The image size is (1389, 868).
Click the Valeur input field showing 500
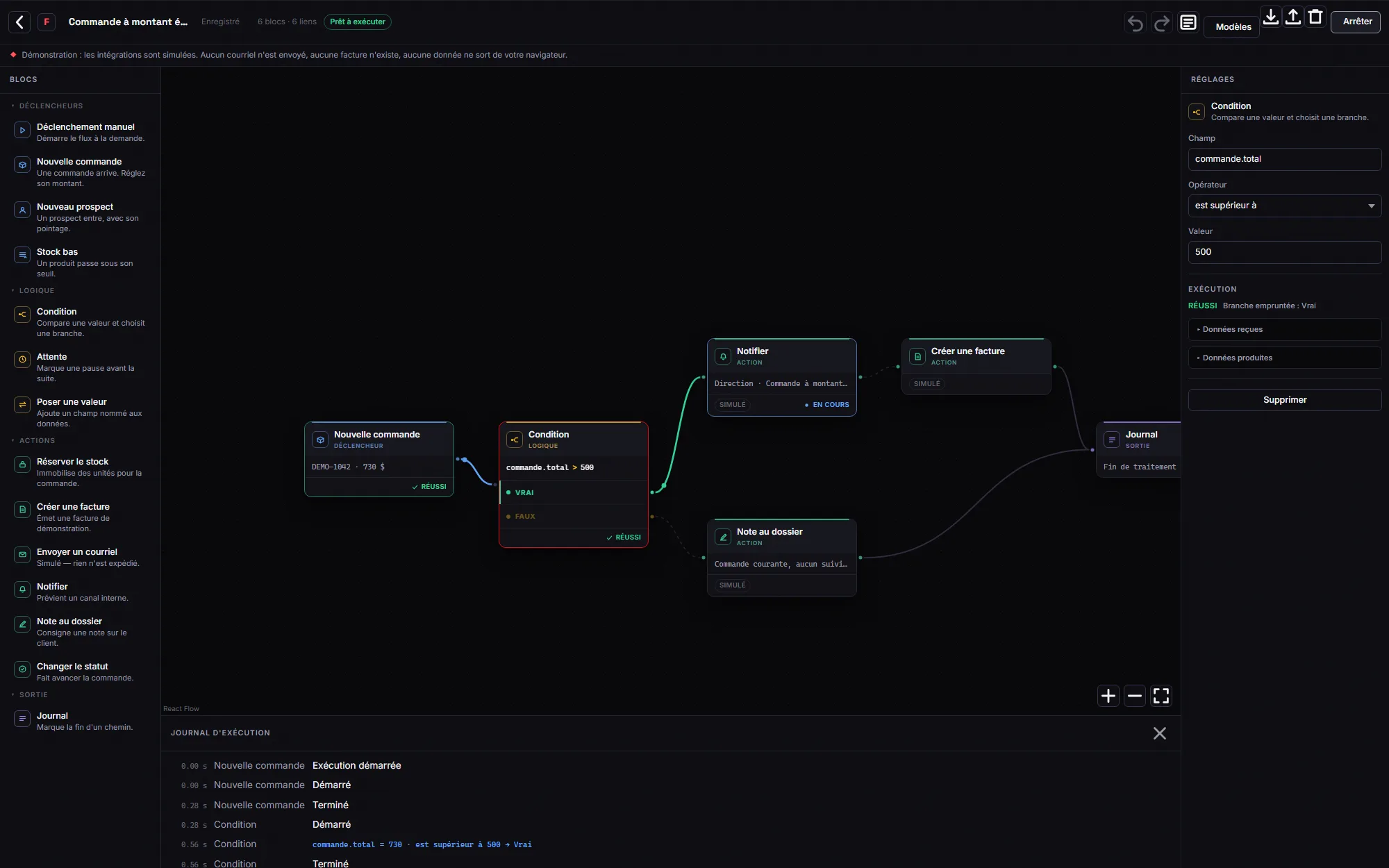pyautogui.click(x=1285, y=252)
